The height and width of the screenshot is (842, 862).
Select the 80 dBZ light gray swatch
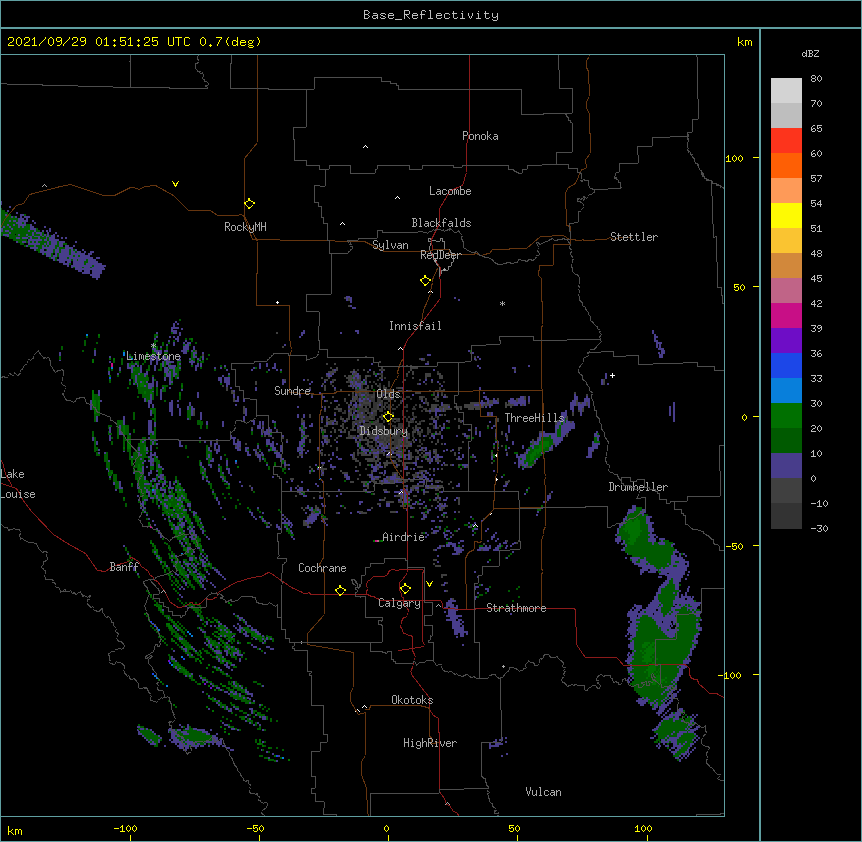pos(786,90)
